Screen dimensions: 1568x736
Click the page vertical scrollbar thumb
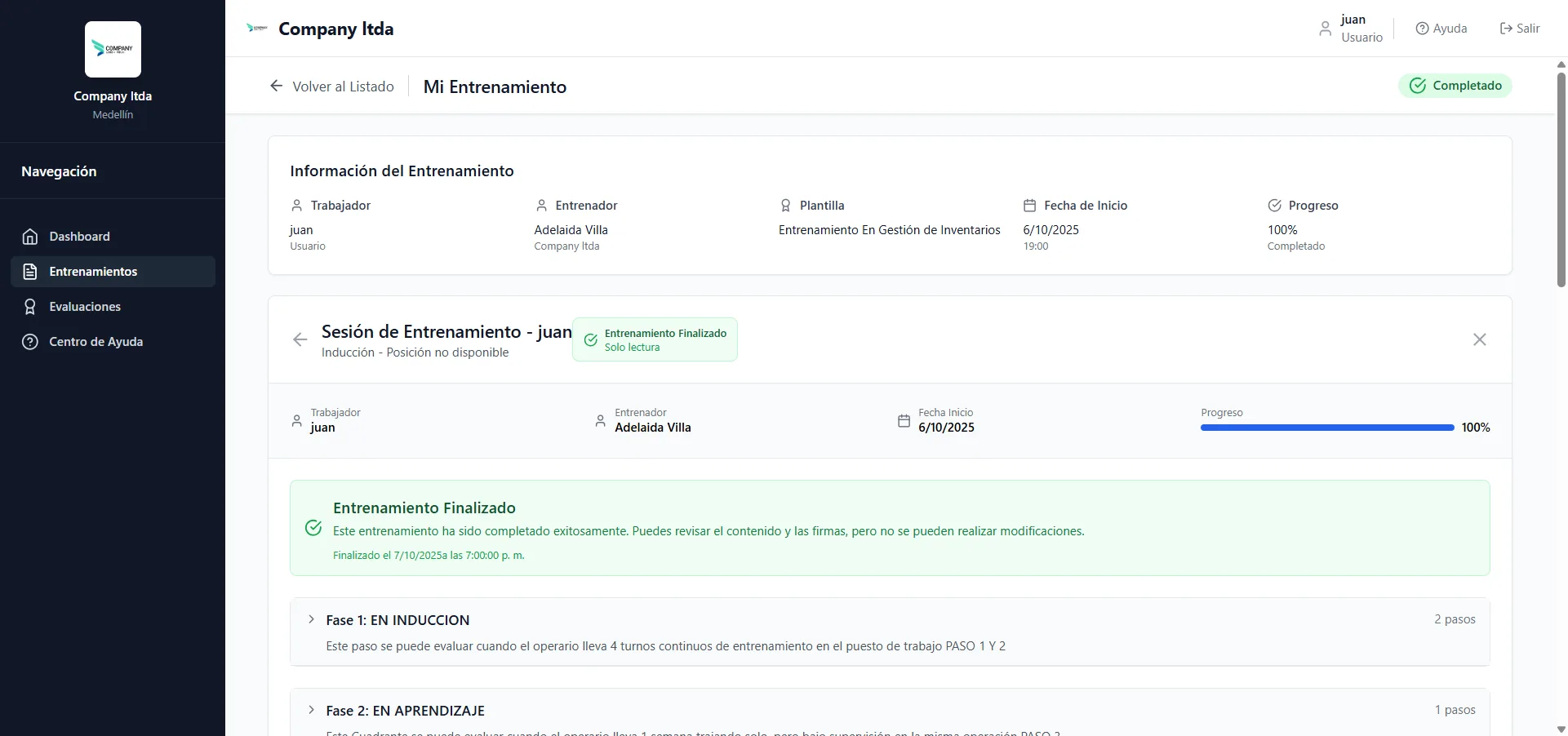[1561, 180]
